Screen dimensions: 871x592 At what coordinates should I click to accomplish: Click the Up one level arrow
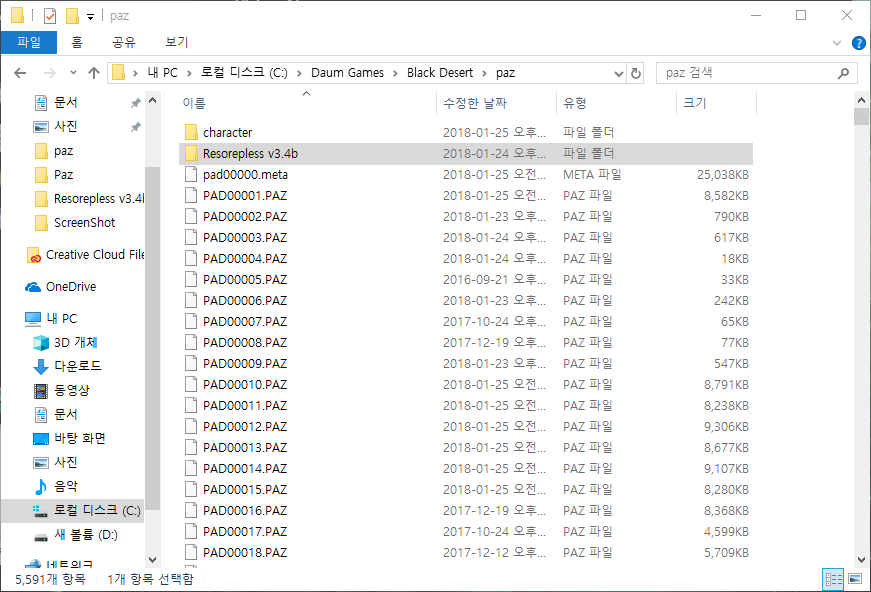94,73
